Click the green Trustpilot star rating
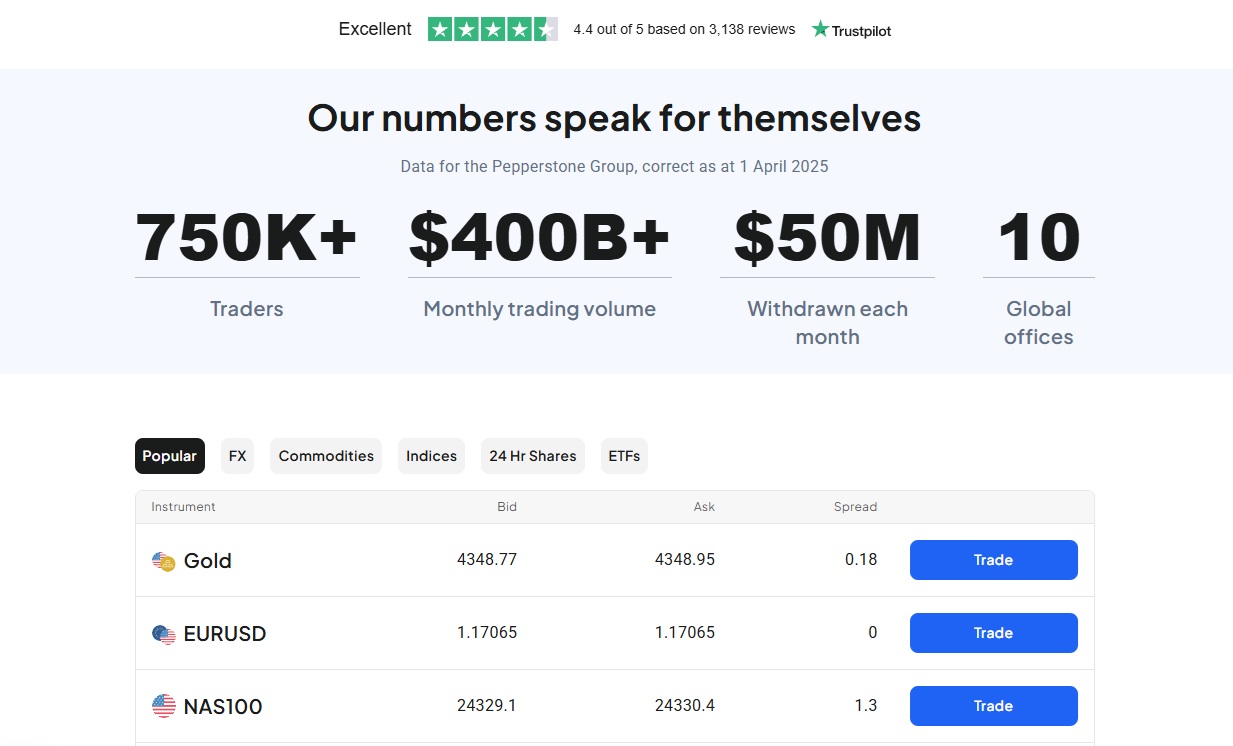 coord(492,30)
